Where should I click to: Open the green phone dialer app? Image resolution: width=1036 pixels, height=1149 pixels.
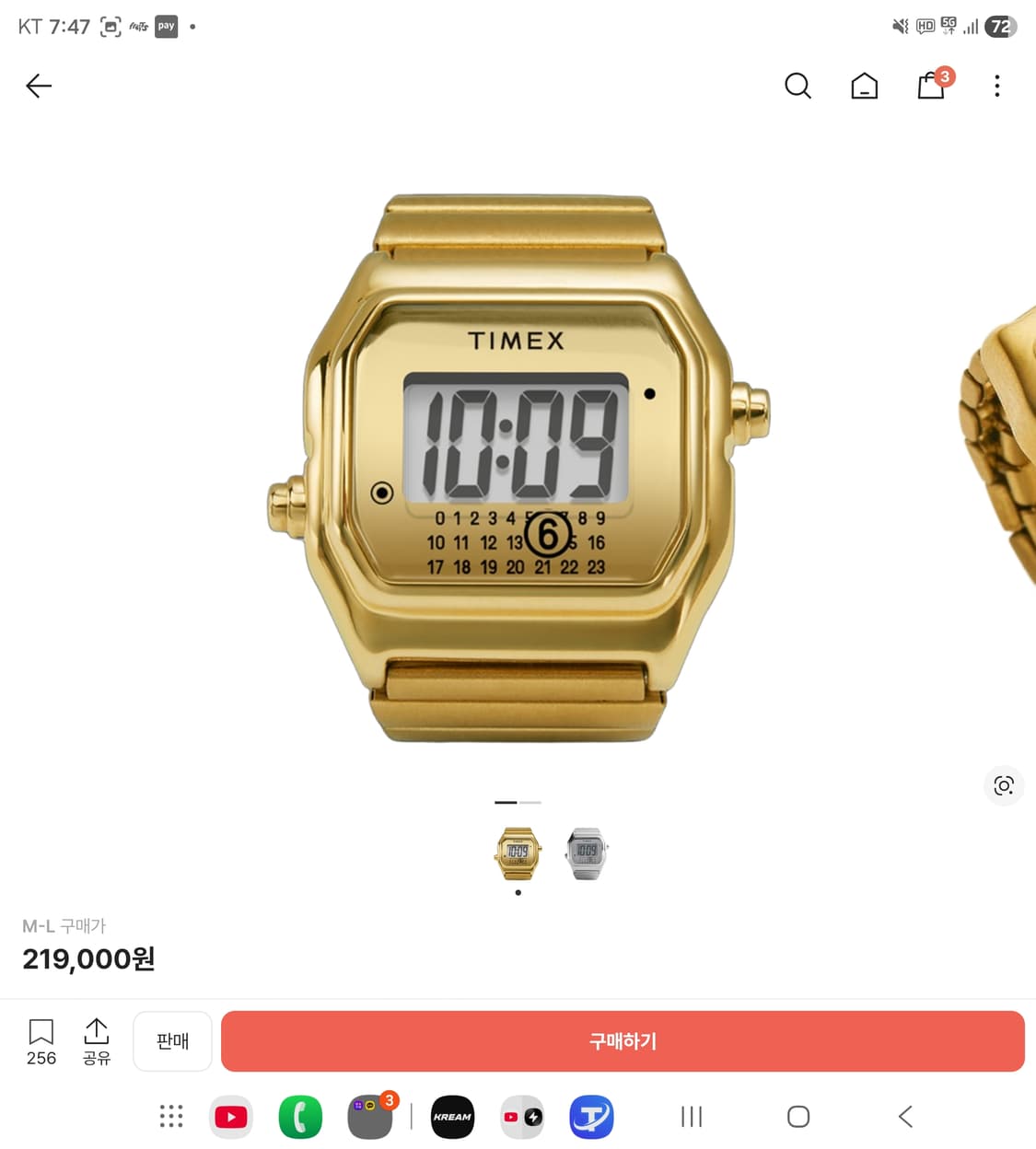[300, 1117]
